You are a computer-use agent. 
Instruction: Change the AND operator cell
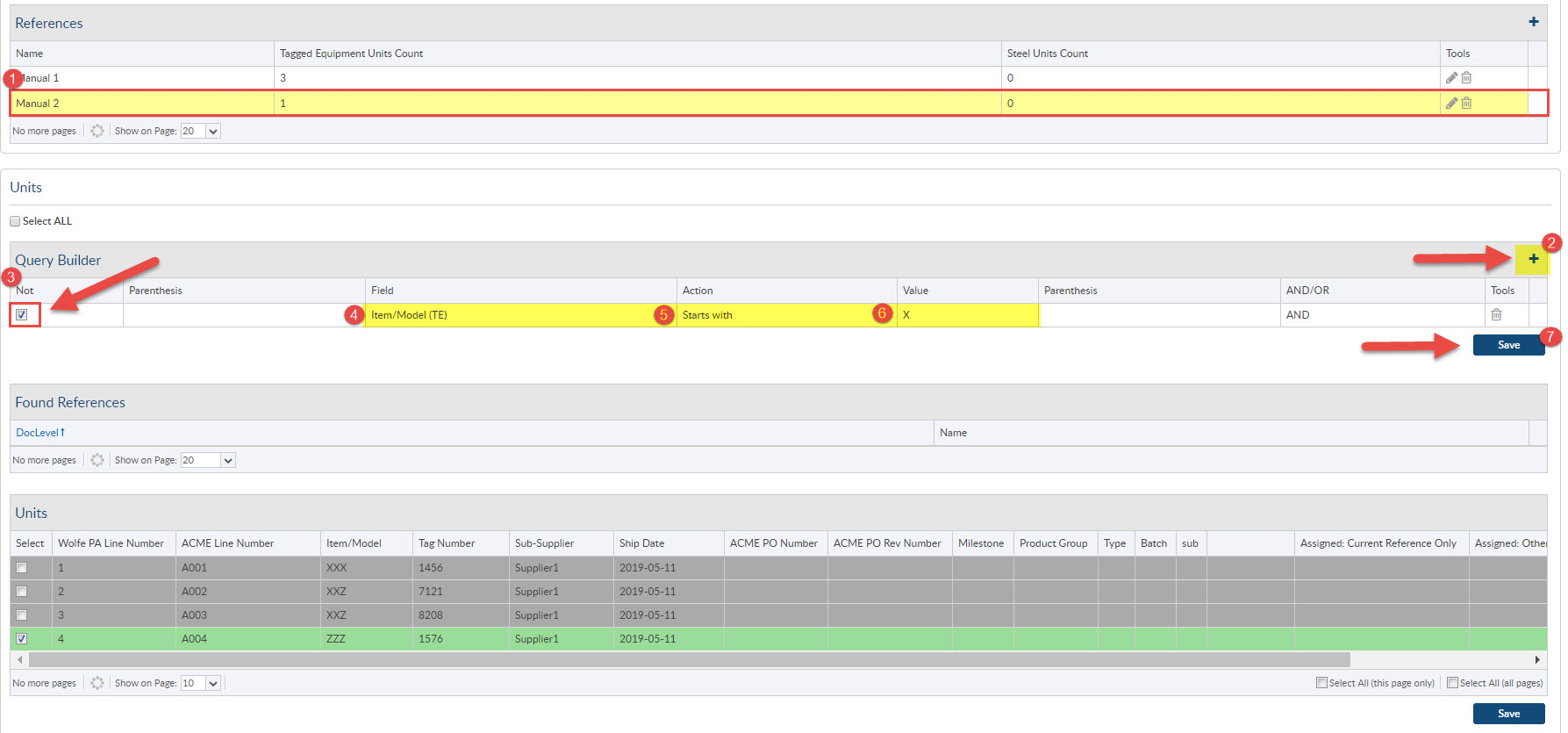(x=1382, y=315)
